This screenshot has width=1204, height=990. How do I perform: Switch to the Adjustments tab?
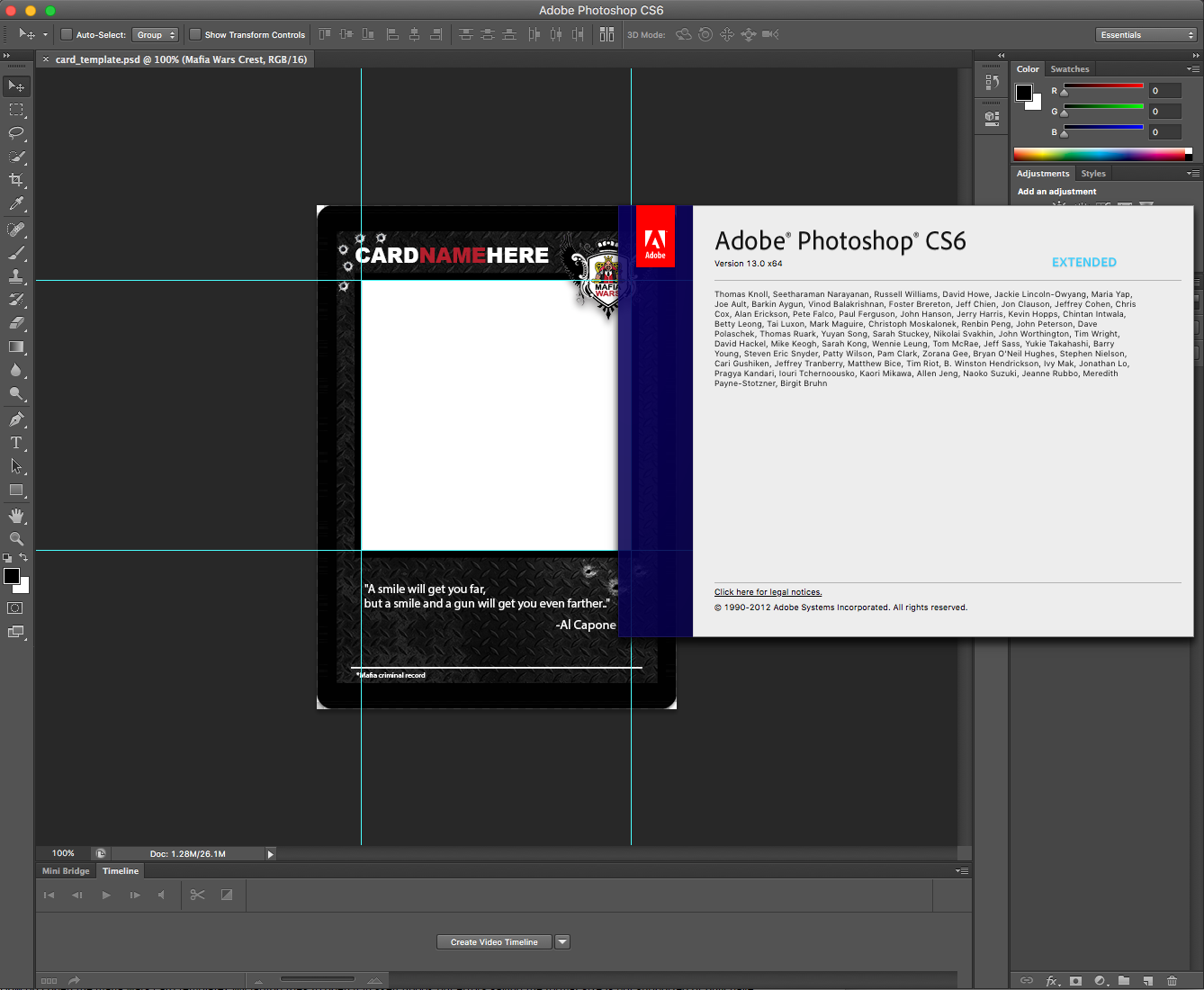pos(1043,174)
